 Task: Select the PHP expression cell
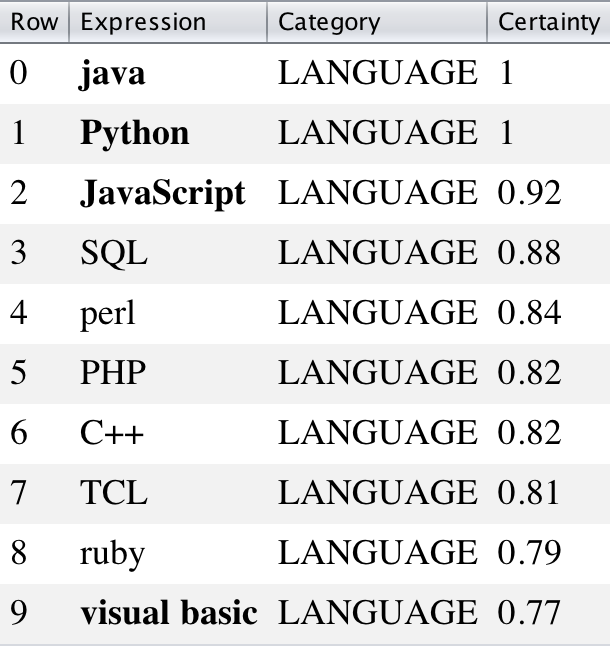113,373
